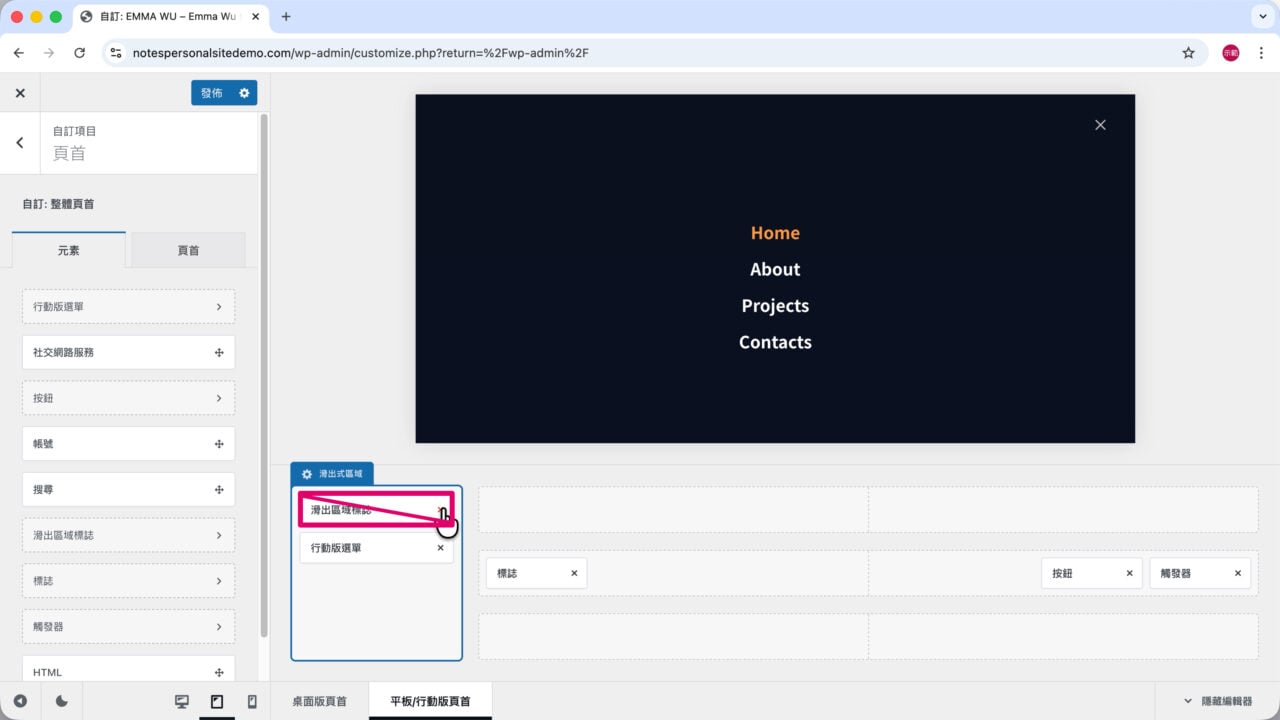Go back using the left chevron arrow
This screenshot has width=1280, height=720.
[x=20, y=143]
